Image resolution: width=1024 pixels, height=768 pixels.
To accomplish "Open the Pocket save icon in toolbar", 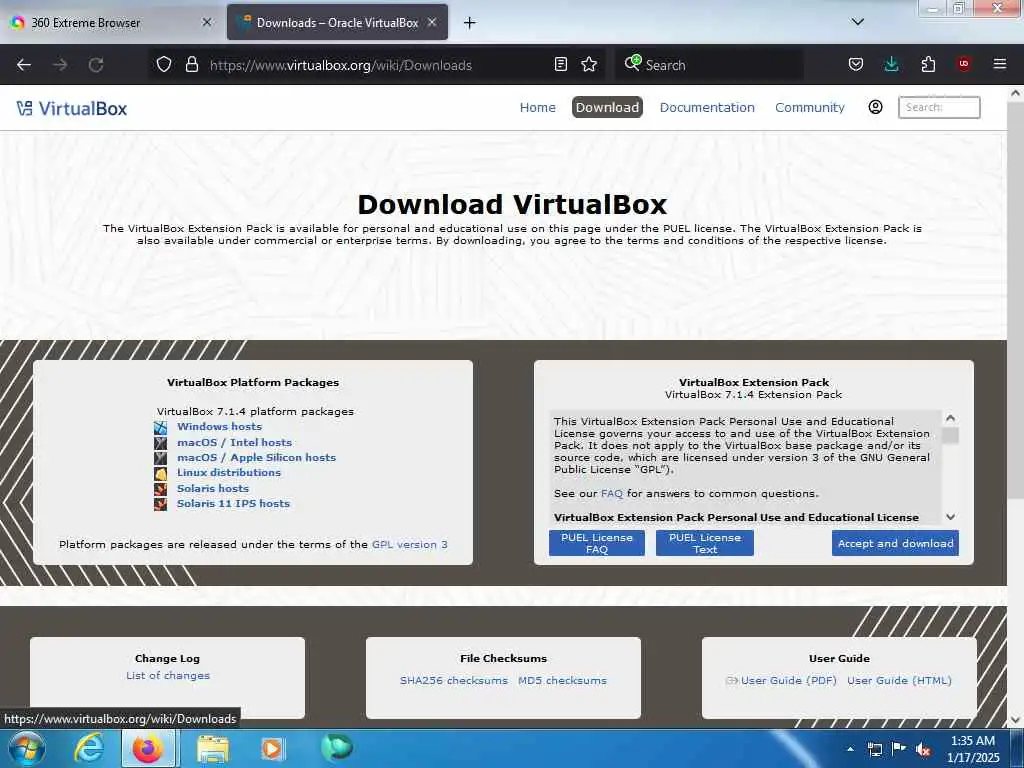I will [x=856, y=64].
